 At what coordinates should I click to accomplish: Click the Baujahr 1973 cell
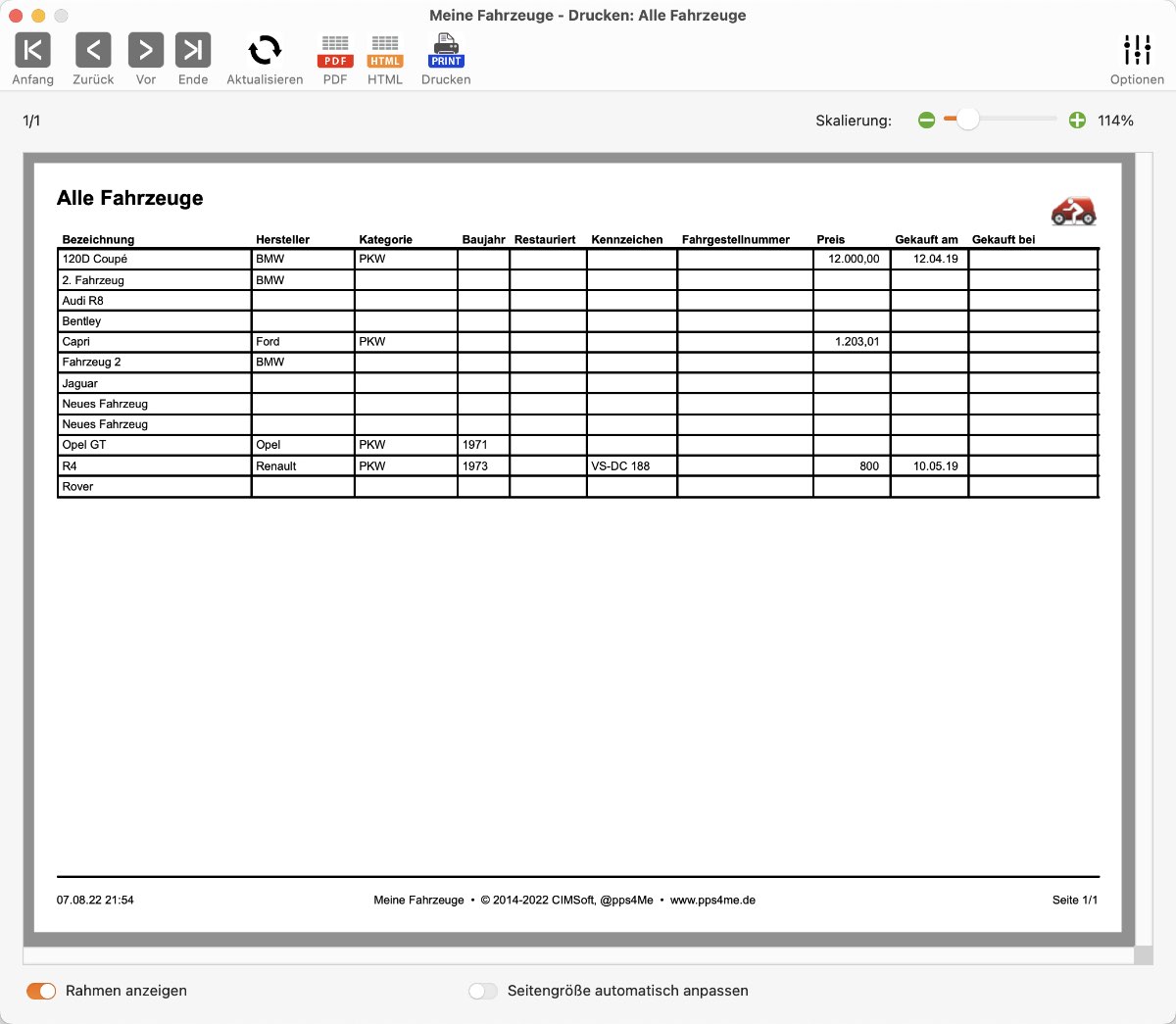[x=483, y=466]
